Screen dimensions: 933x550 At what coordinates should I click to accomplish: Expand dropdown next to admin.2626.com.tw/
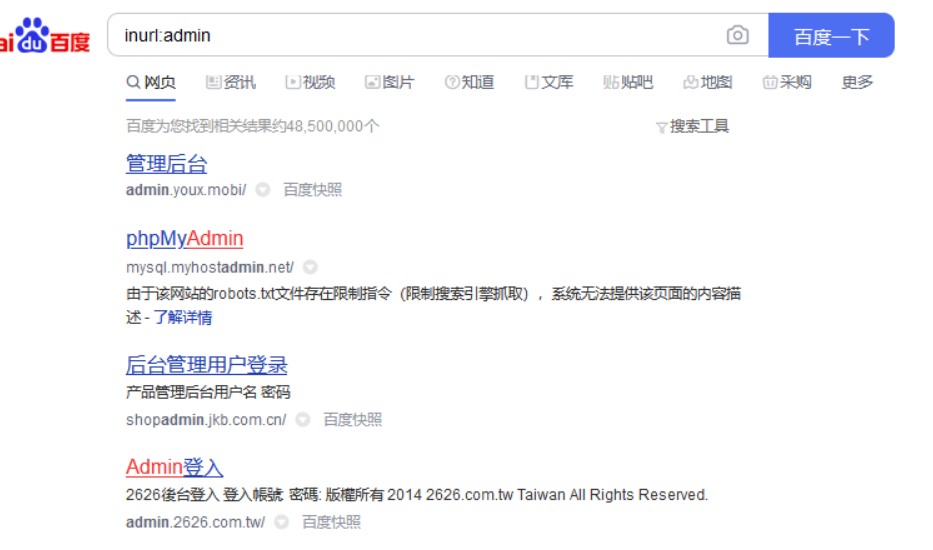point(281,522)
